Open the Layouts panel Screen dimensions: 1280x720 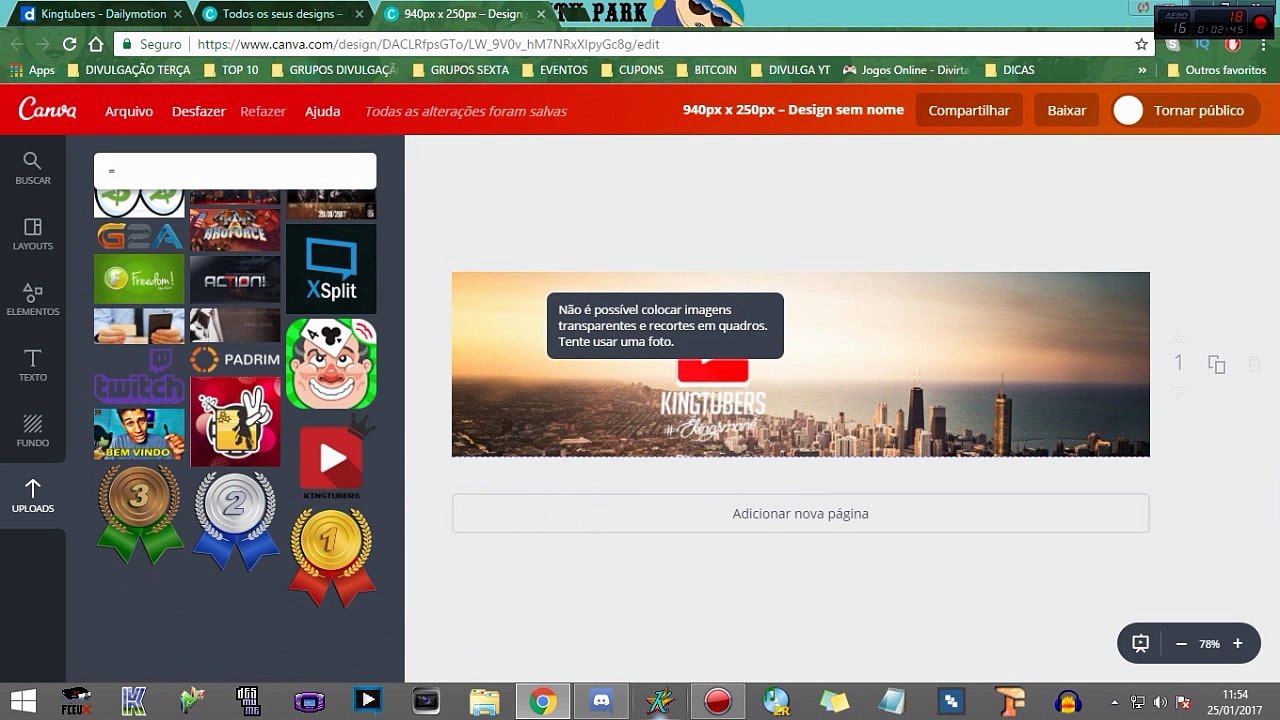coord(32,234)
